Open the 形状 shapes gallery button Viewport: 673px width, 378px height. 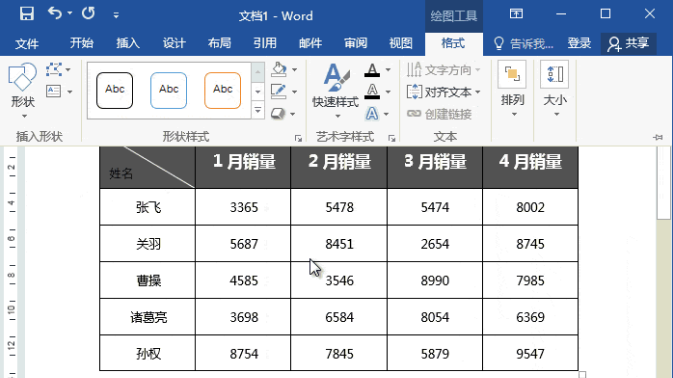coord(23,90)
